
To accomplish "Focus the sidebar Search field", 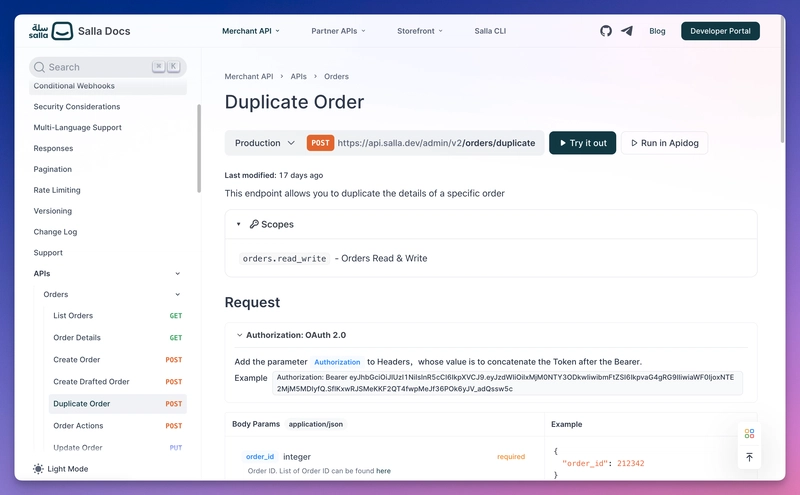I will pyautogui.click(x=108, y=67).
